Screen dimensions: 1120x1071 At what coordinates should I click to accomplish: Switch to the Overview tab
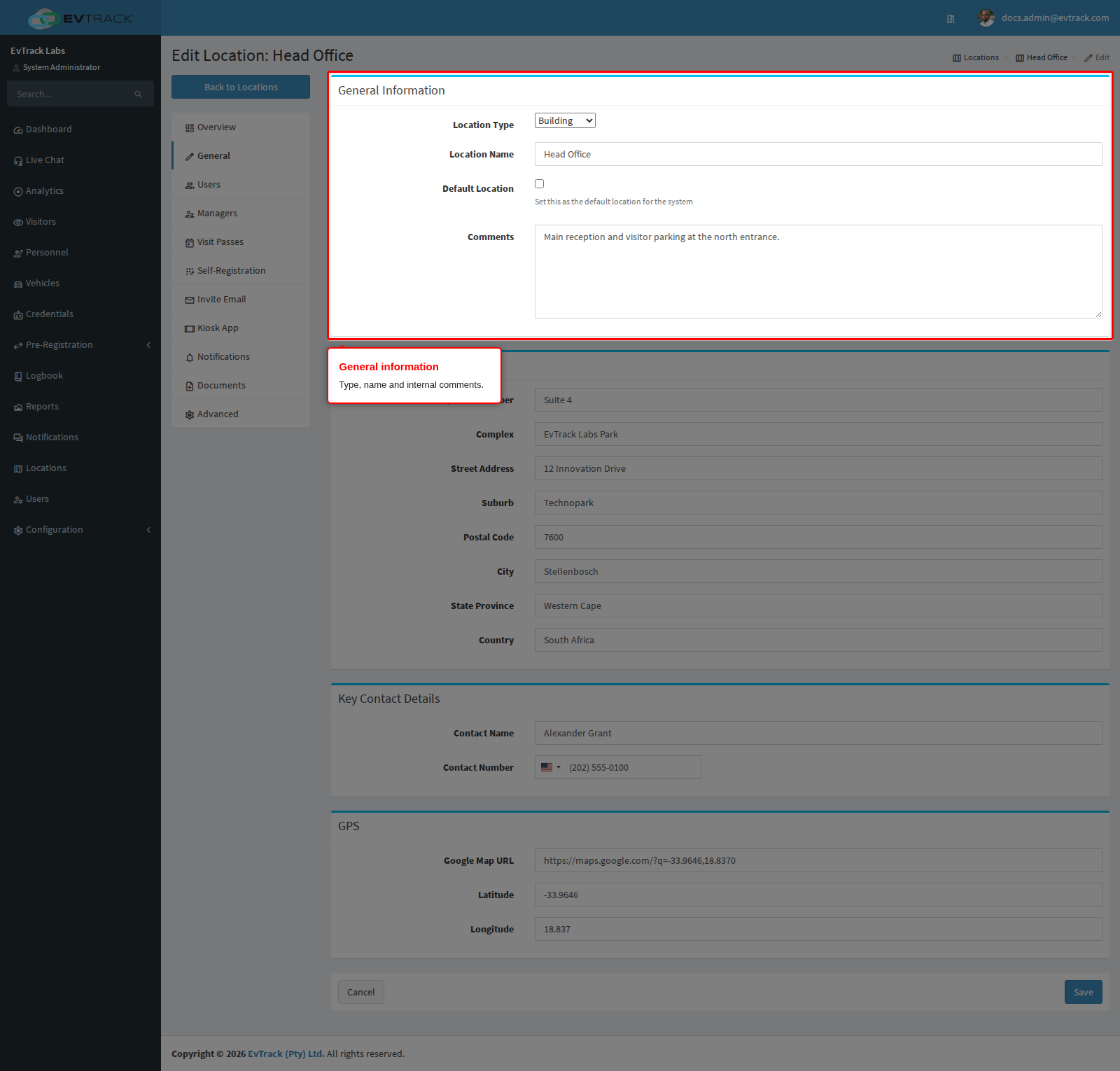241,127
